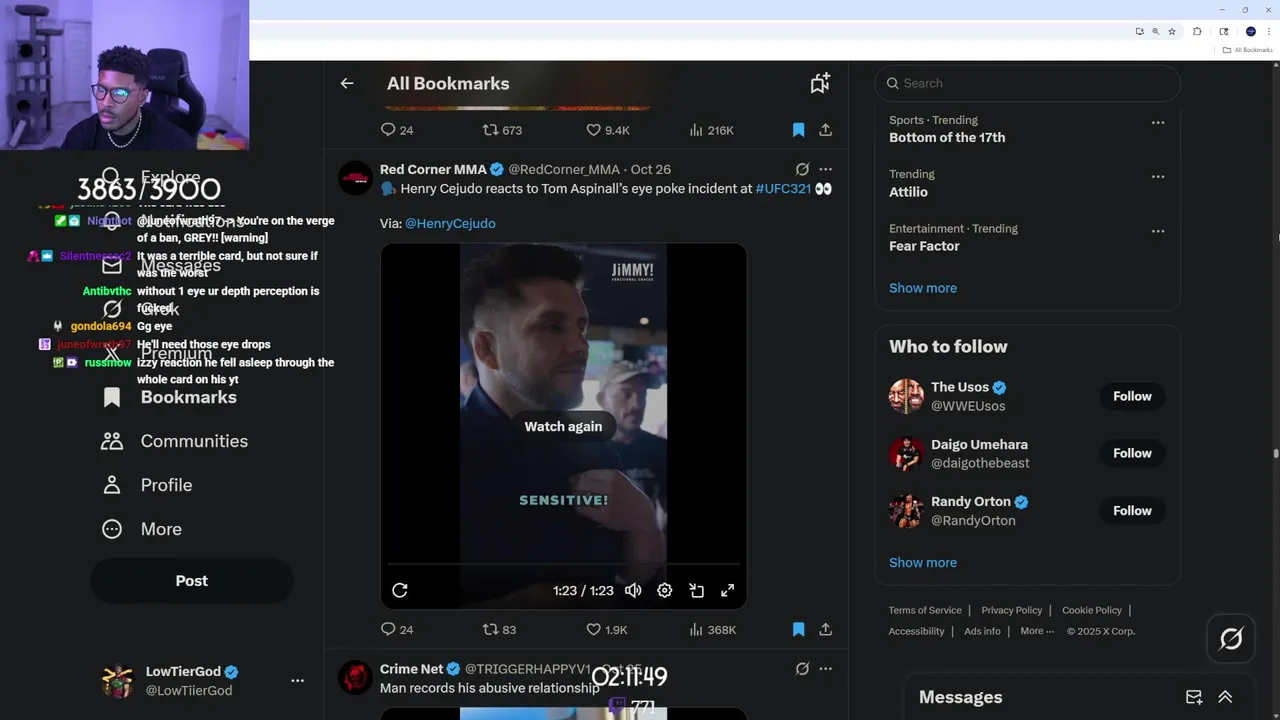Open Grok actions on the Crime Net post
The height and width of the screenshot is (720, 1280).
pos(802,669)
